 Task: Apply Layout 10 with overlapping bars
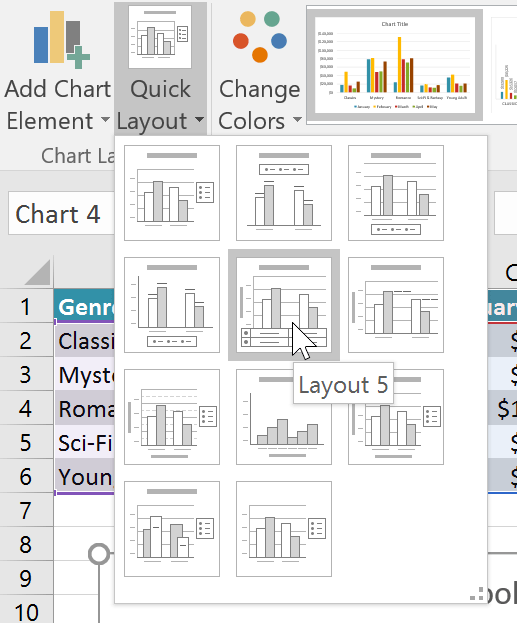tap(172, 529)
